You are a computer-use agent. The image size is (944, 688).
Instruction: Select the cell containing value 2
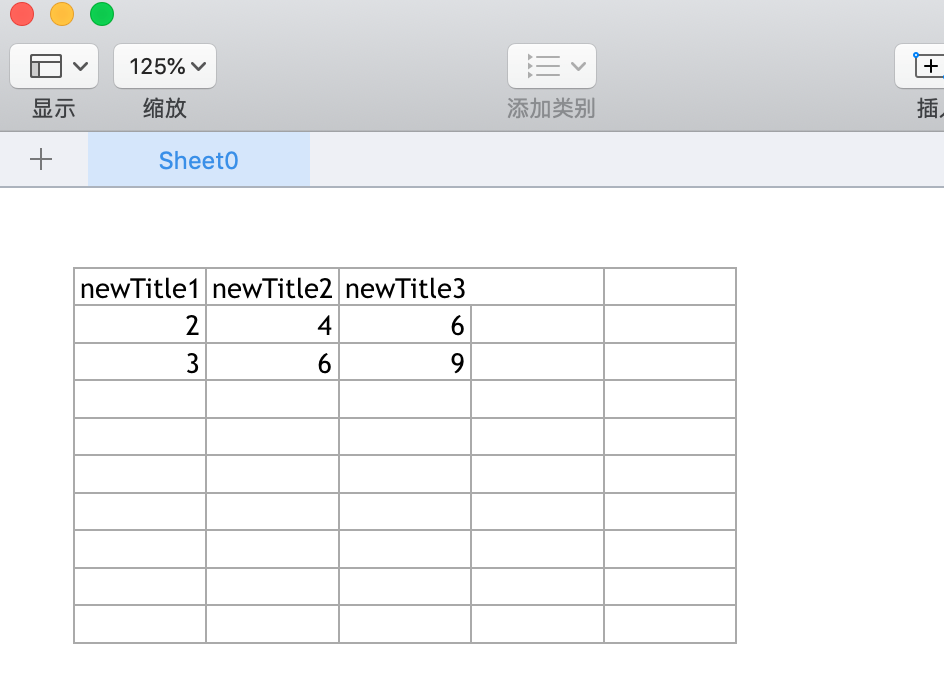coord(139,324)
